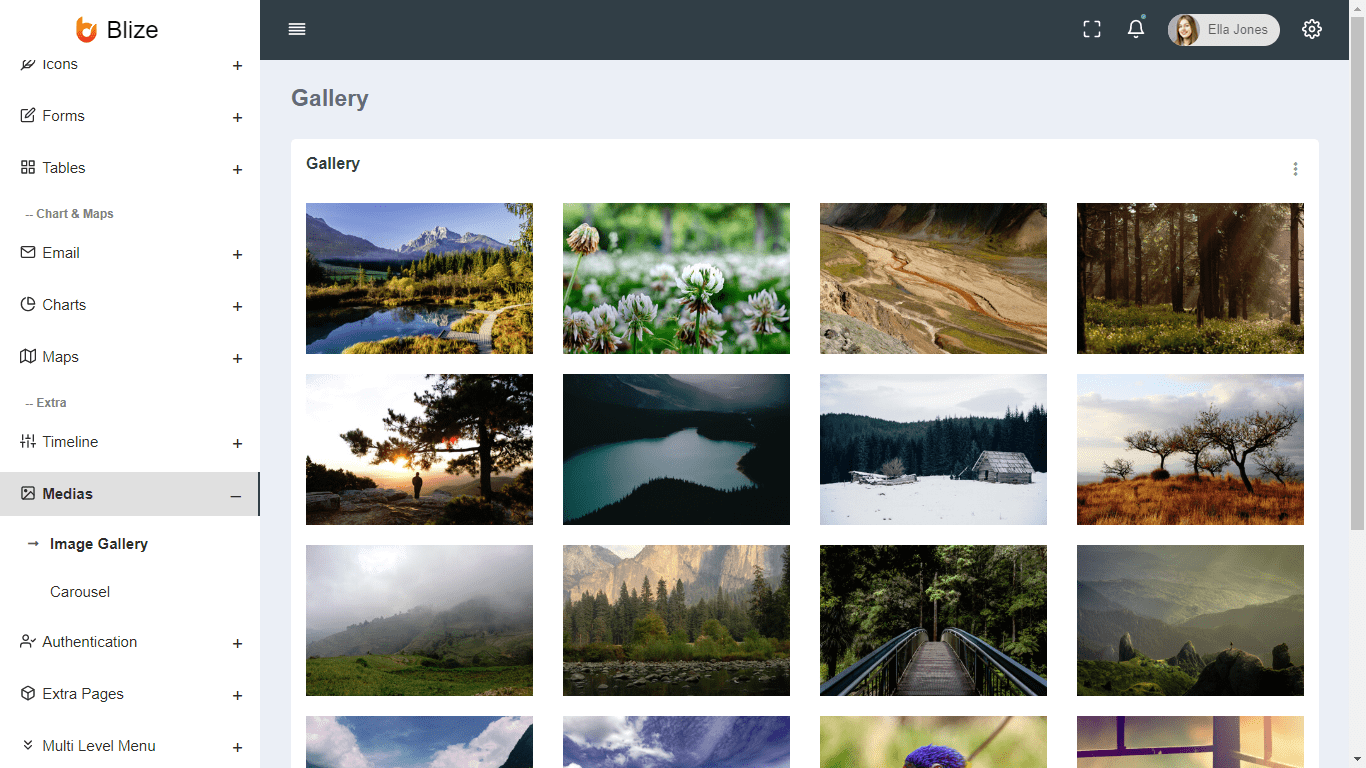Click the Chart & Maps section heading

pyautogui.click(x=70, y=214)
